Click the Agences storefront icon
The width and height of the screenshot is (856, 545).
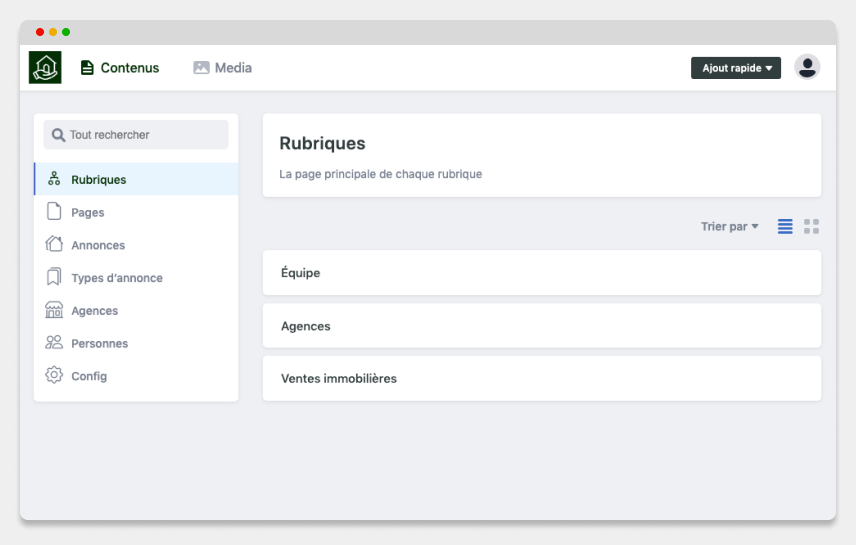[x=54, y=310]
